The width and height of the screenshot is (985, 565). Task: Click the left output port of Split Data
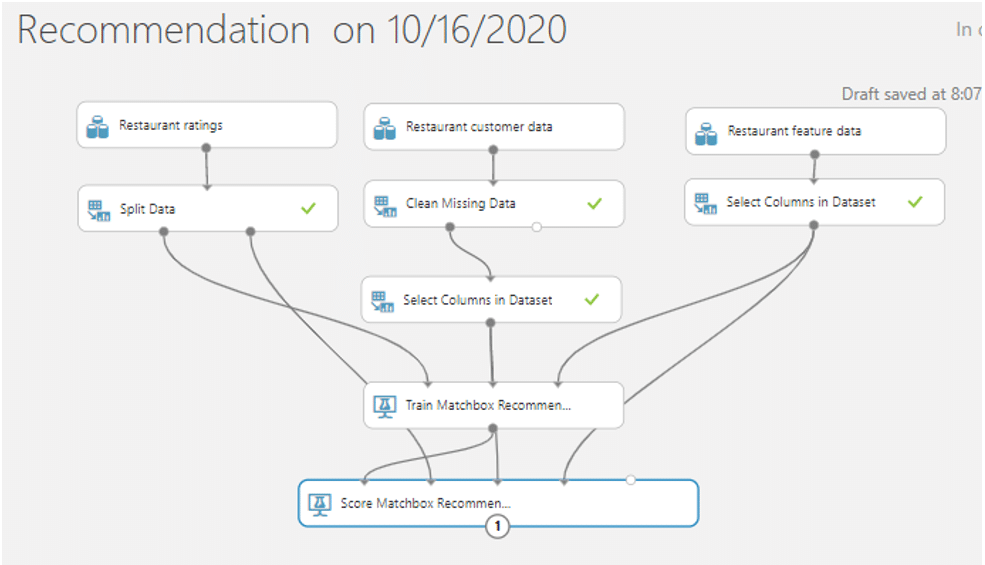pyautogui.click(x=163, y=232)
